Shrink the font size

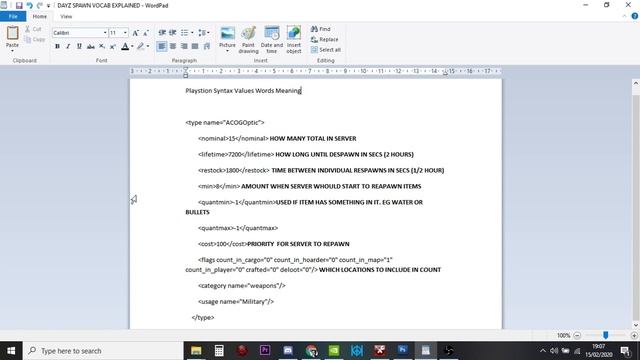coord(146,33)
